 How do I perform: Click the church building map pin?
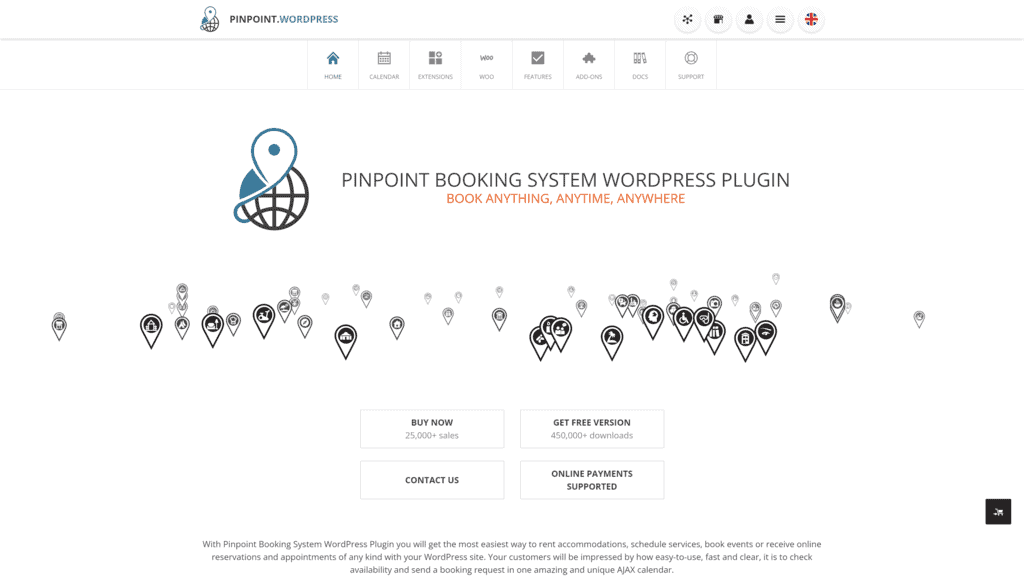point(151,330)
